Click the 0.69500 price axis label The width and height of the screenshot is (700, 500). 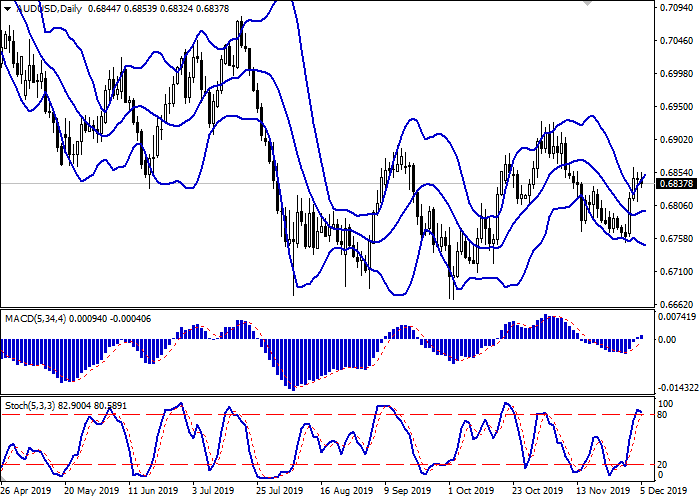pyautogui.click(x=676, y=106)
